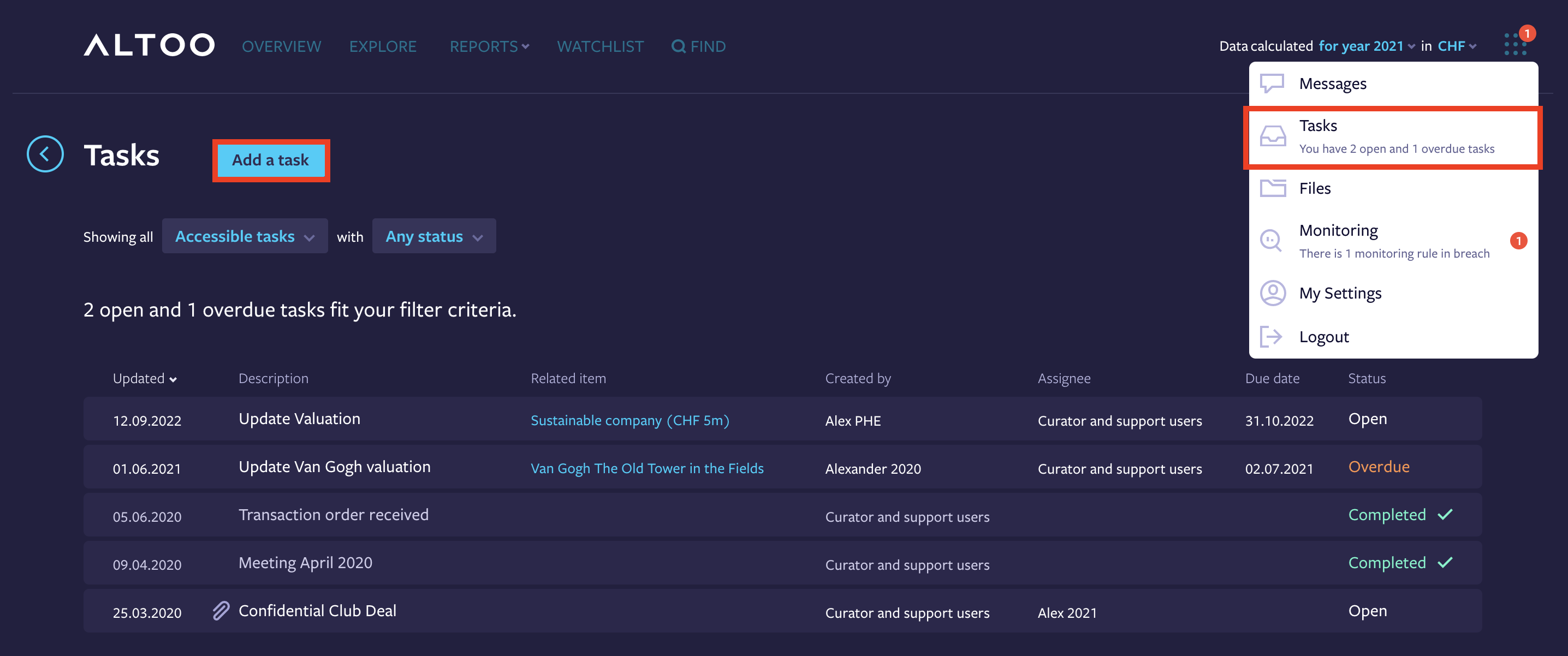The width and height of the screenshot is (1568, 656).
Task: Click the Messages speech bubble icon
Action: click(1272, 84)
